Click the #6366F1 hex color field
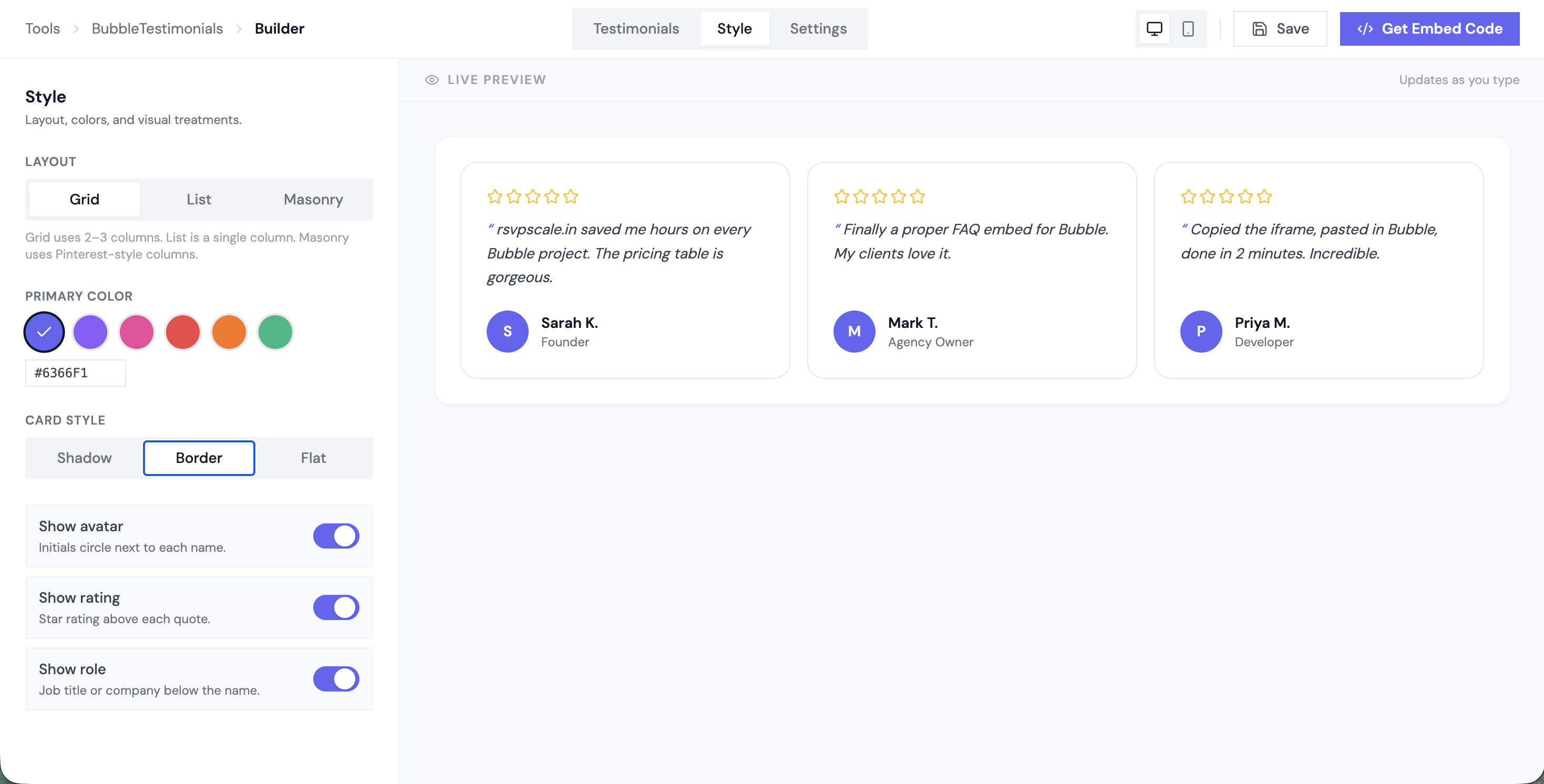The image size is (1544, 784). coord(76,373)
